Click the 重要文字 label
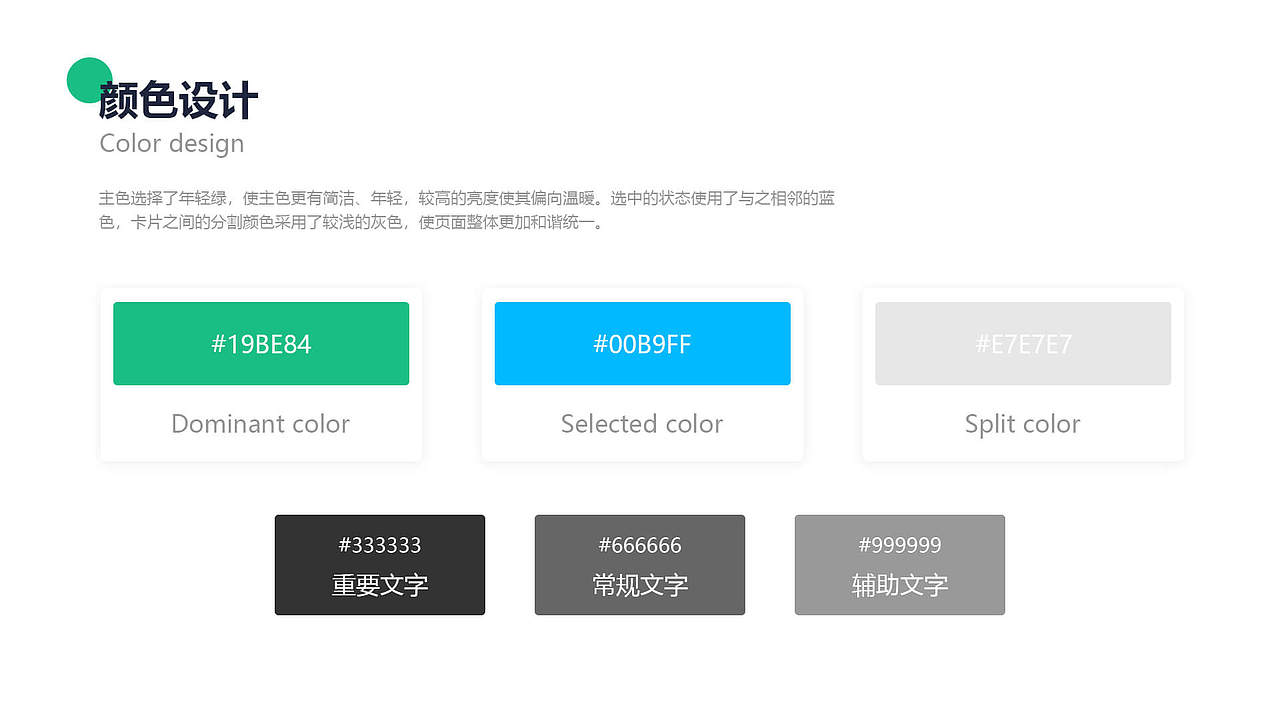The width and height of the screenshot is (1280, 720). tap(380, 585)
